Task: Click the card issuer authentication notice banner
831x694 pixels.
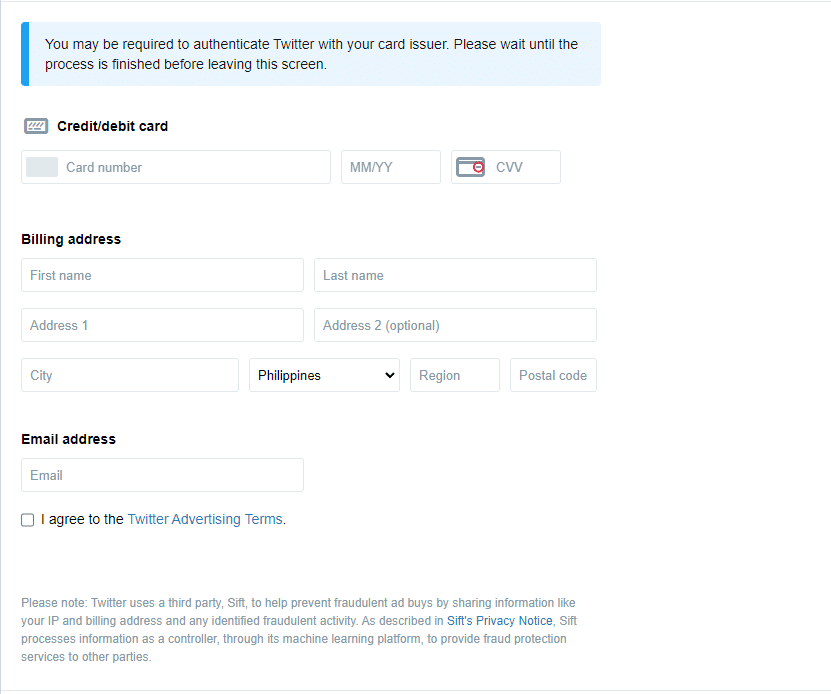Action: click(x=311, y=54)
